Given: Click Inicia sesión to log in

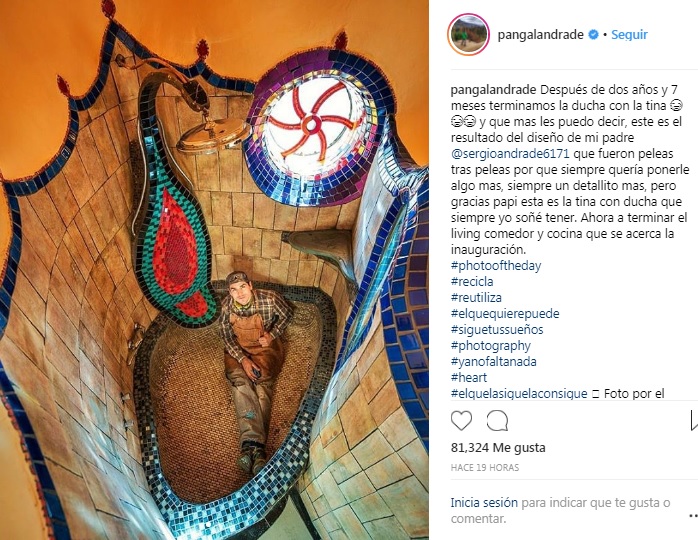Looking at the screenshot, I should tap(484, 503).
